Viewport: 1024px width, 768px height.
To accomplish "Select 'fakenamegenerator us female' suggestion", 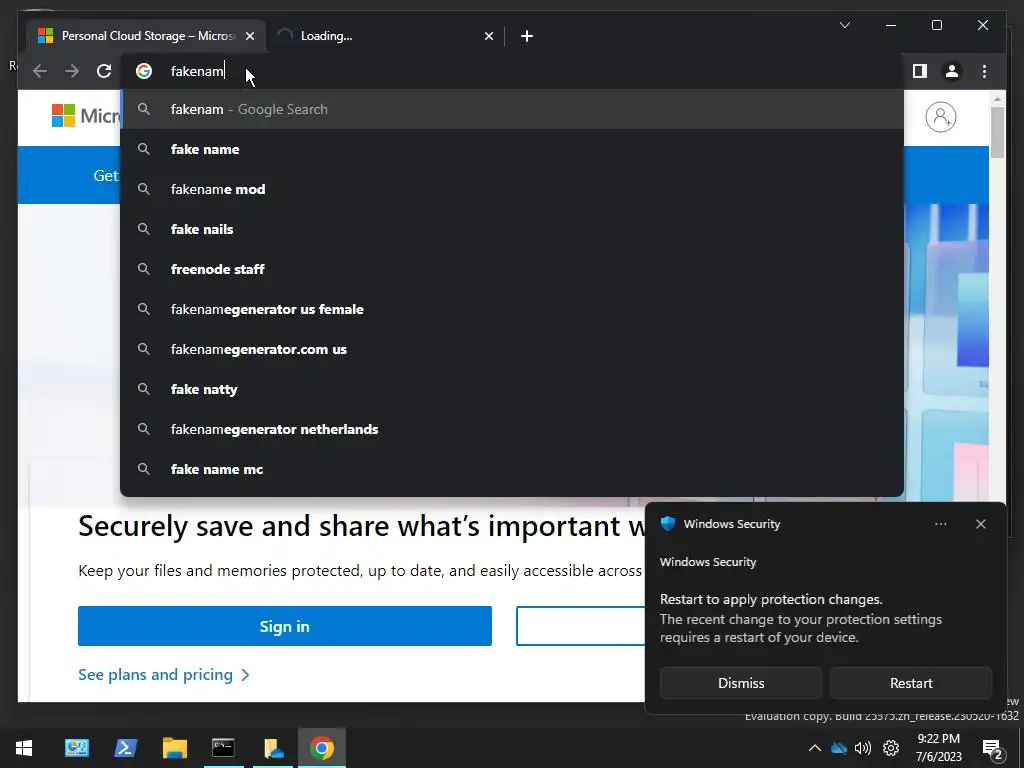I will click(x=512, y=309).
